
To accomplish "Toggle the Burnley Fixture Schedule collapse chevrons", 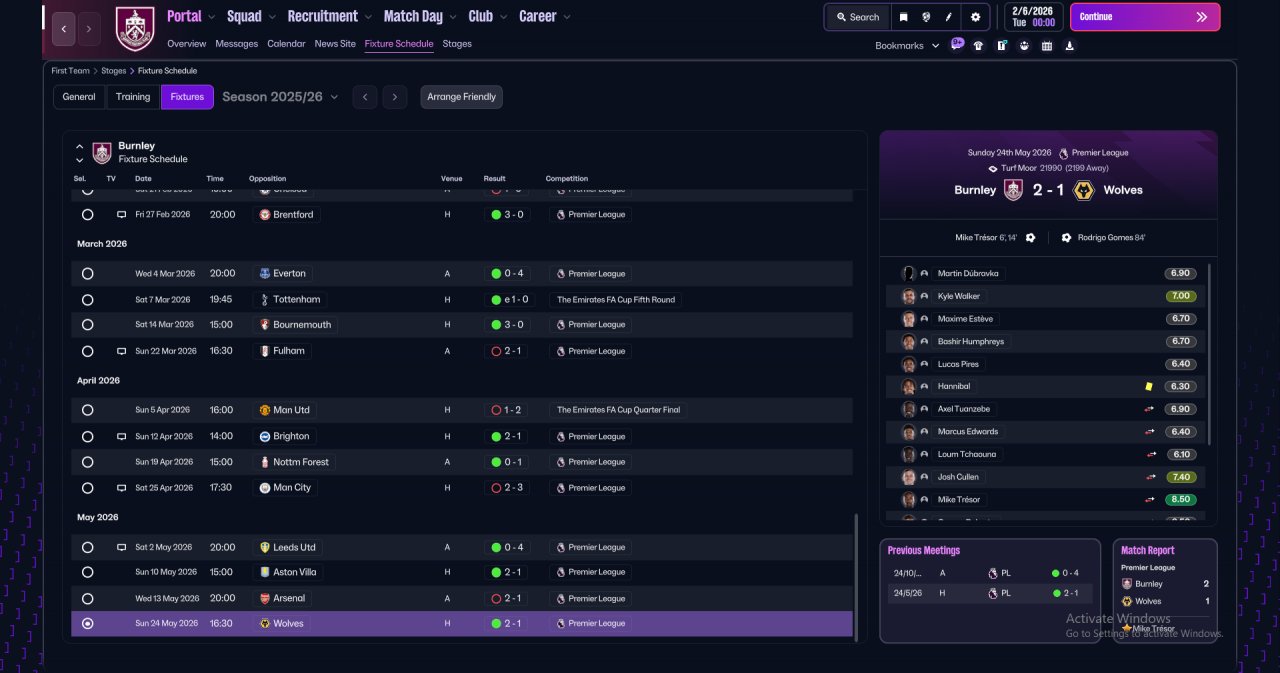I will pyautogui.click(x=79, y=153).
